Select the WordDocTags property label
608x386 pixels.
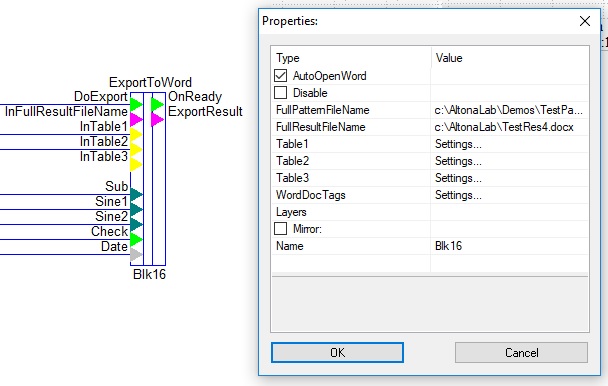click(x=311, y=195)
